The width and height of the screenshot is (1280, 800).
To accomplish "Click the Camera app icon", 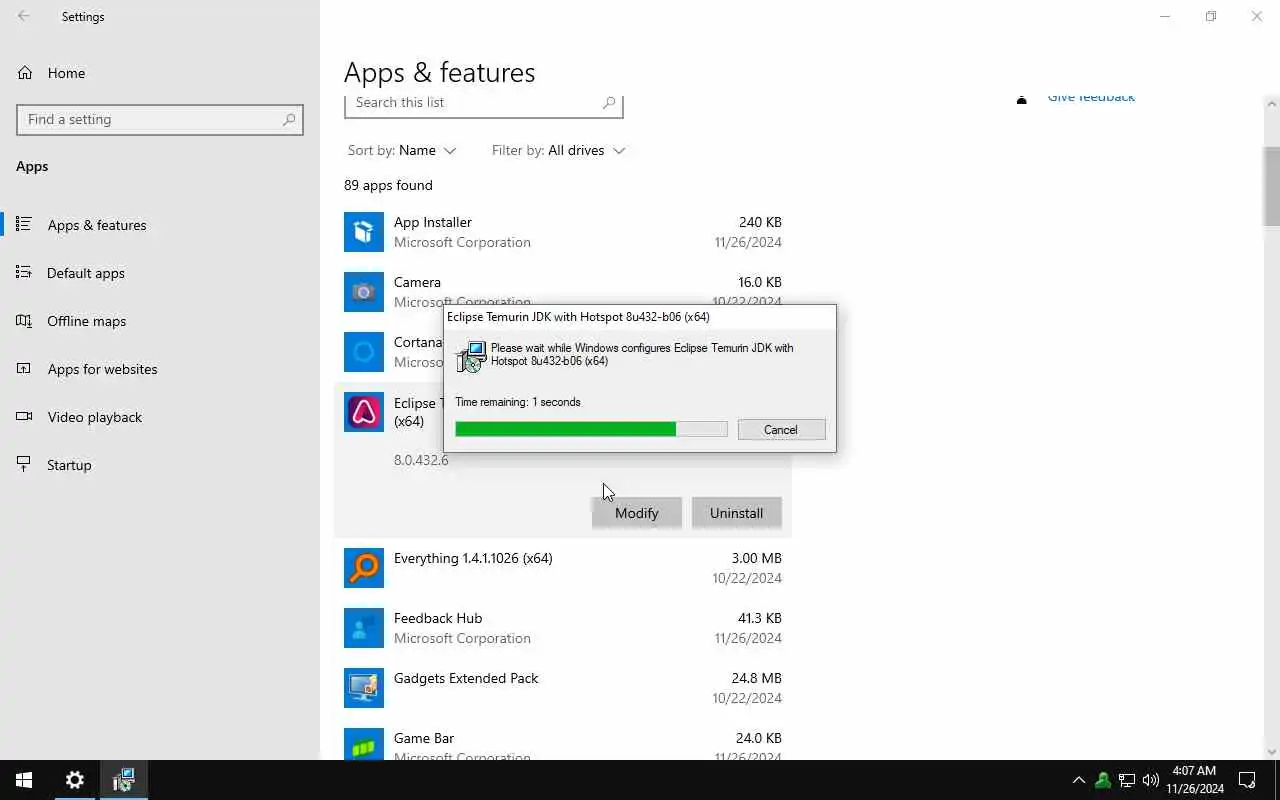I will tap(364, 292).
